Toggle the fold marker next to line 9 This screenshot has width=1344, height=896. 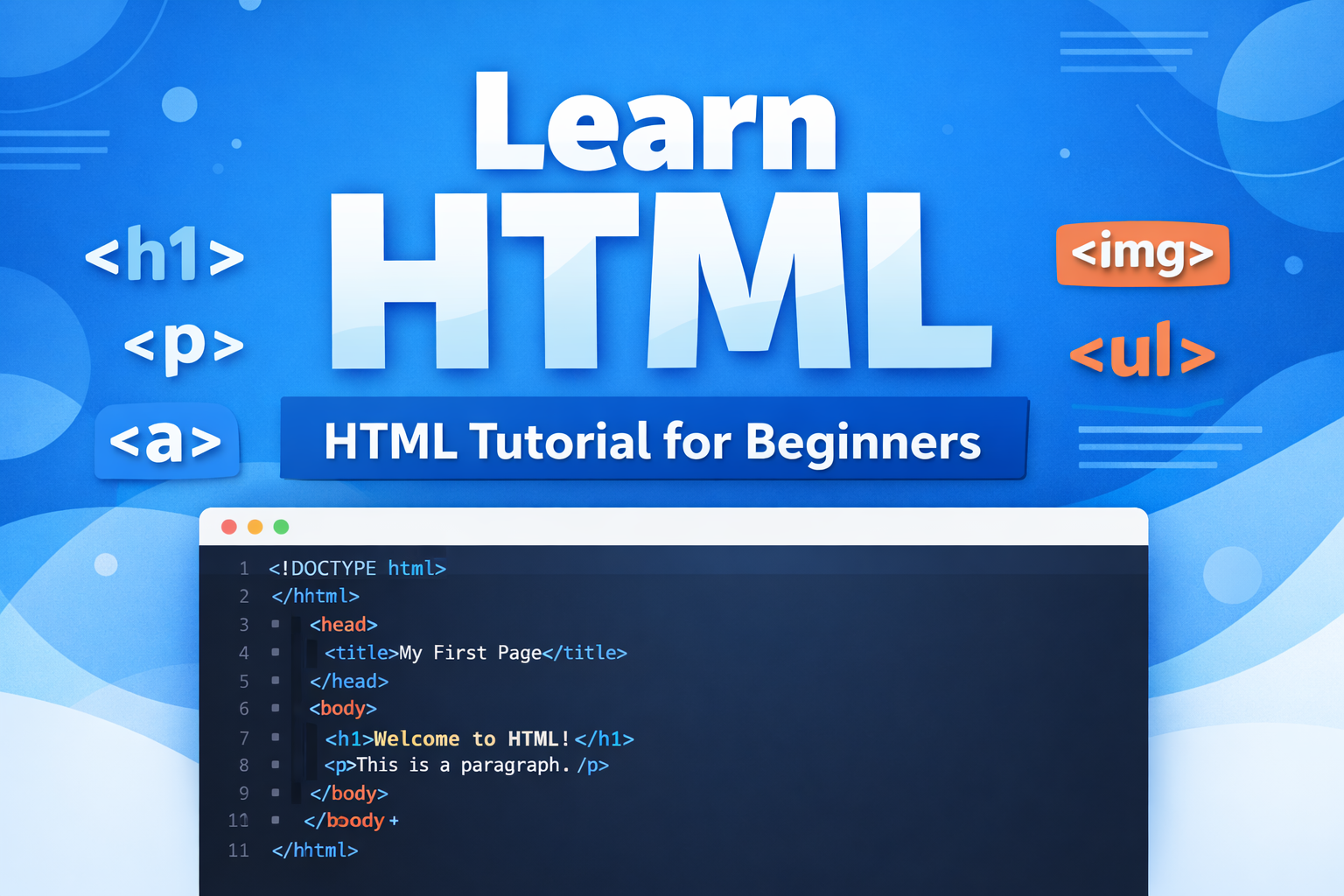(274, 793)
